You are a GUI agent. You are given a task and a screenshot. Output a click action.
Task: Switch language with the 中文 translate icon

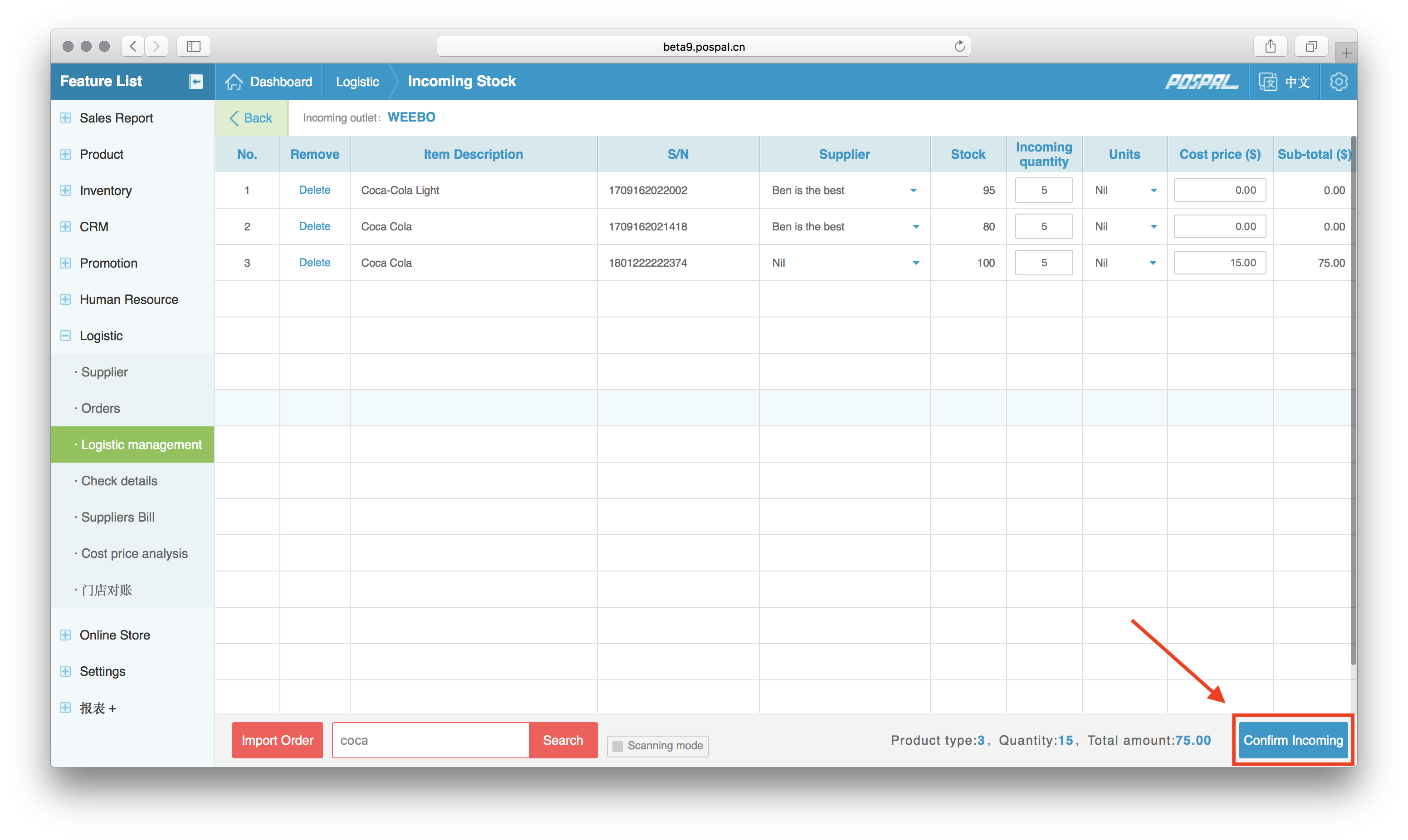[1268, 82]
